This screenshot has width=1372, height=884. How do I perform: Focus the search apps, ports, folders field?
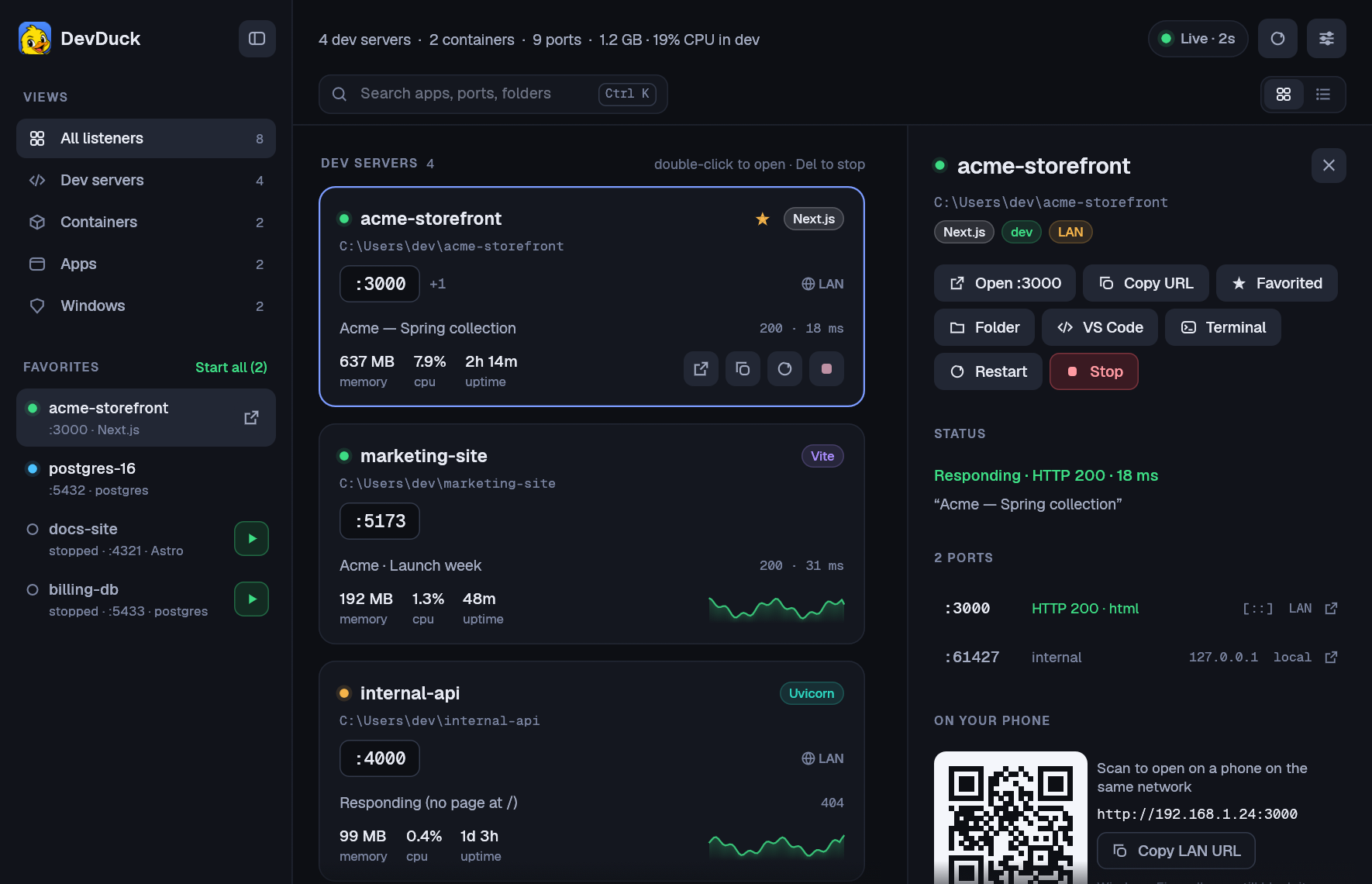pyautogui.click(x=493, y=94)
